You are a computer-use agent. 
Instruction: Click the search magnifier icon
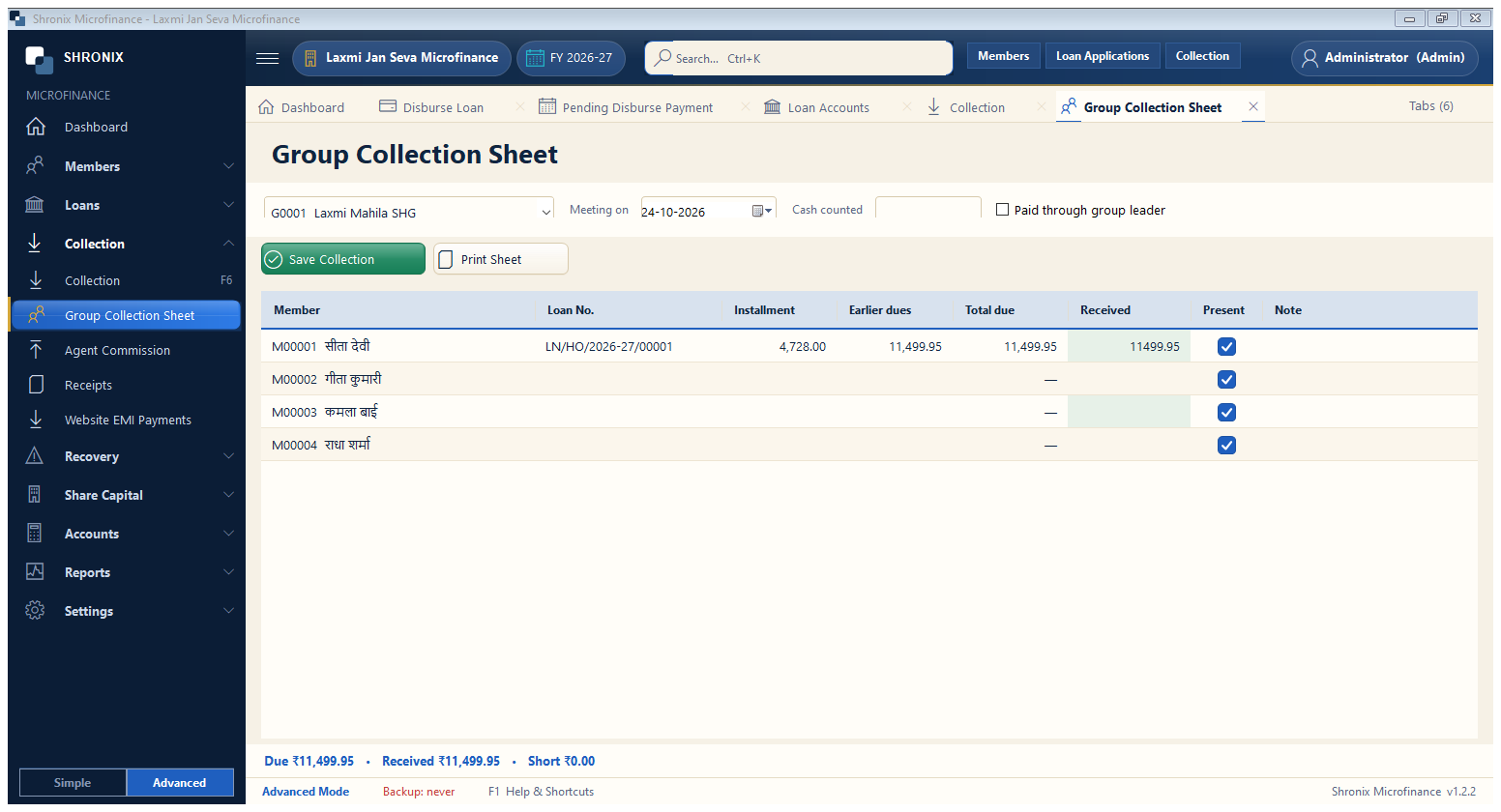662,58
